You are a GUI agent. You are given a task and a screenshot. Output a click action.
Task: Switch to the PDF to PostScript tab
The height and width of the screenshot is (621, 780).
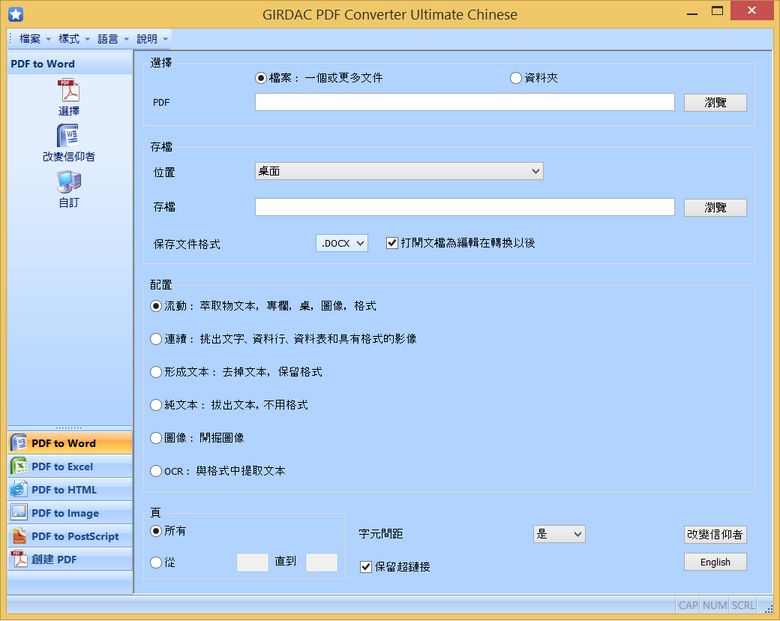click(x=70, y=536)
